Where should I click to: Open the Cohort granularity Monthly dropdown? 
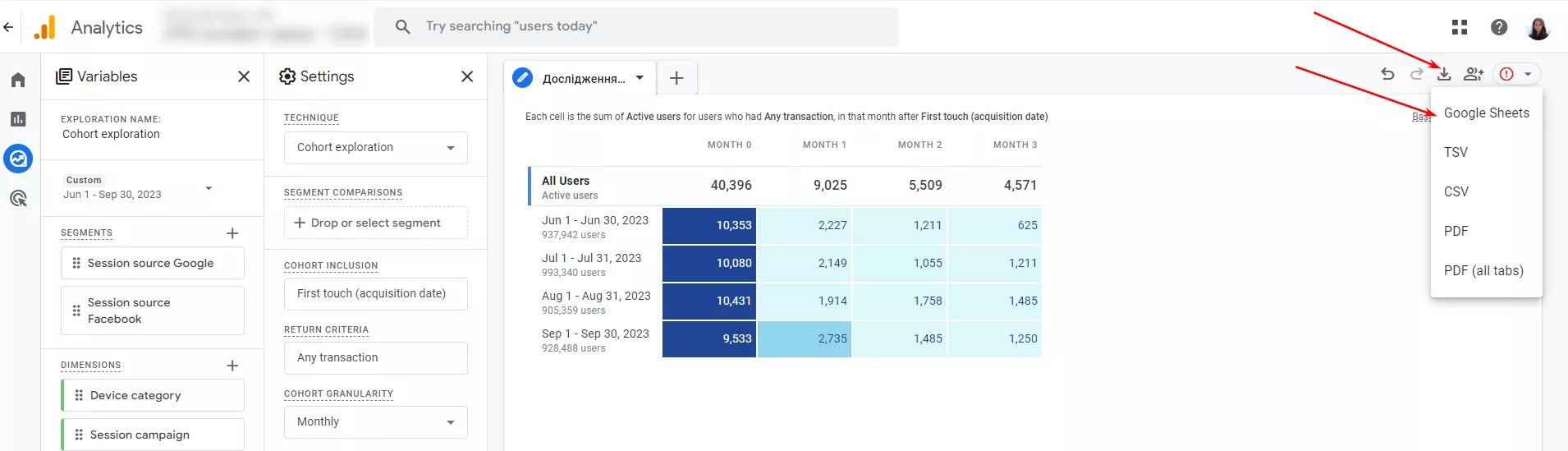pos(376,422)
